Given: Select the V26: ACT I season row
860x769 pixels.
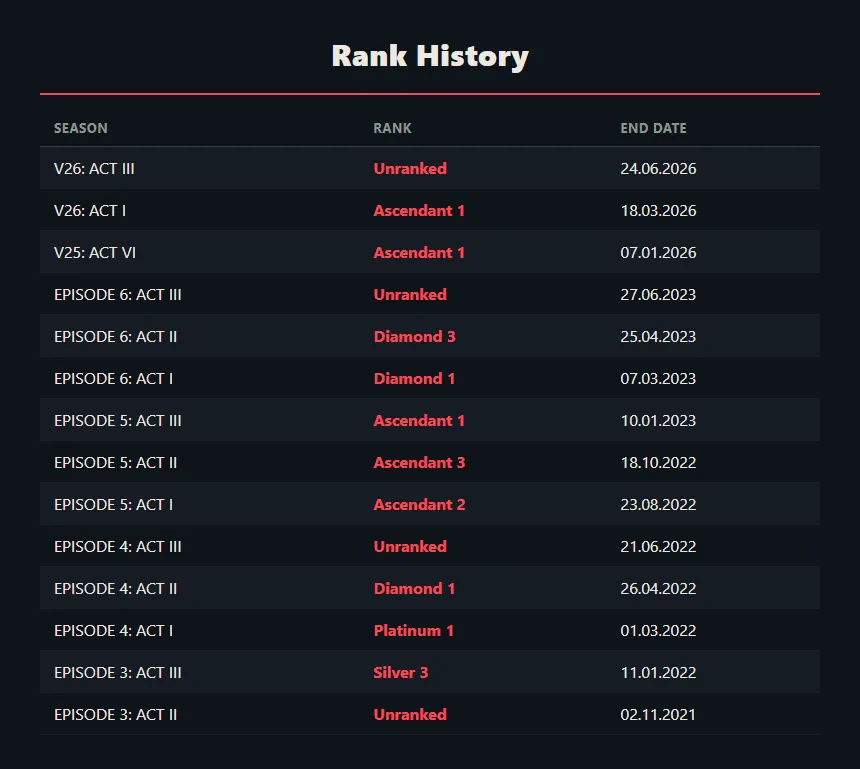Looking at the screenshot, I should [x=430, y=211].
